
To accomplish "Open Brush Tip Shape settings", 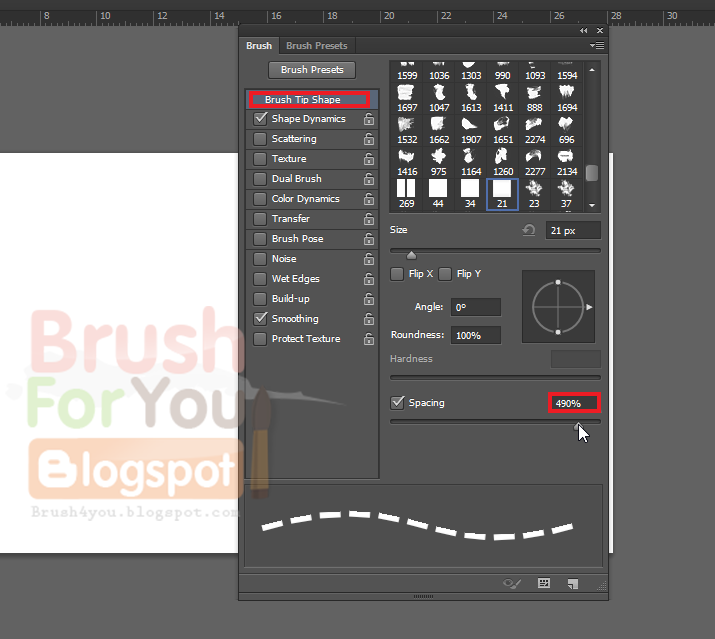I will (x=310, y=99).
